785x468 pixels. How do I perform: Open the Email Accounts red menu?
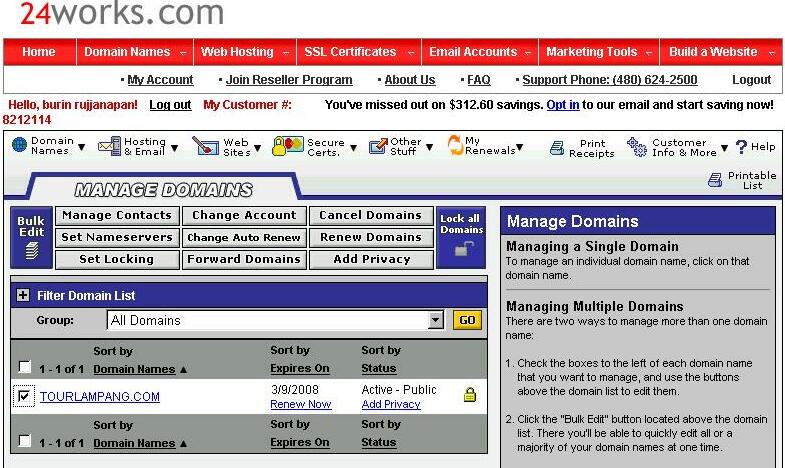pos(480,52)
